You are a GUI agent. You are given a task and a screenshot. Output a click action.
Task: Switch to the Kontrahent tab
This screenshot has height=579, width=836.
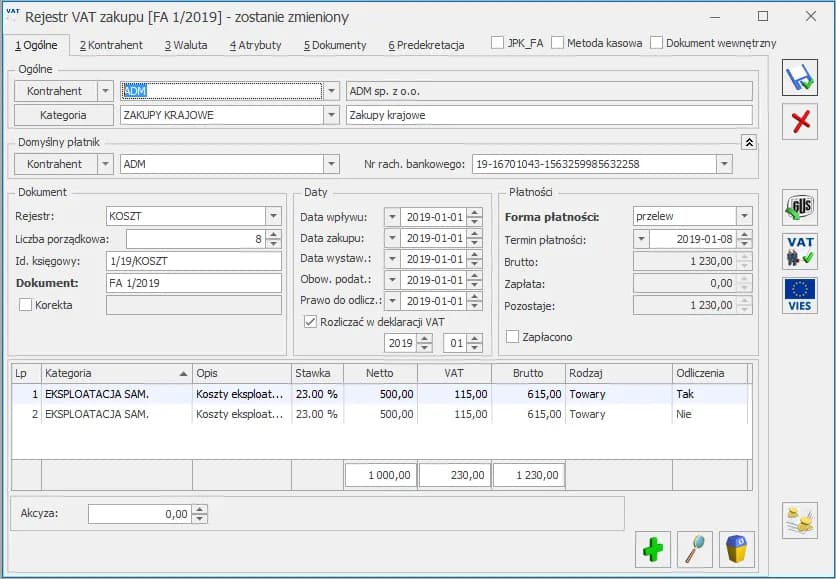point(111,45)
